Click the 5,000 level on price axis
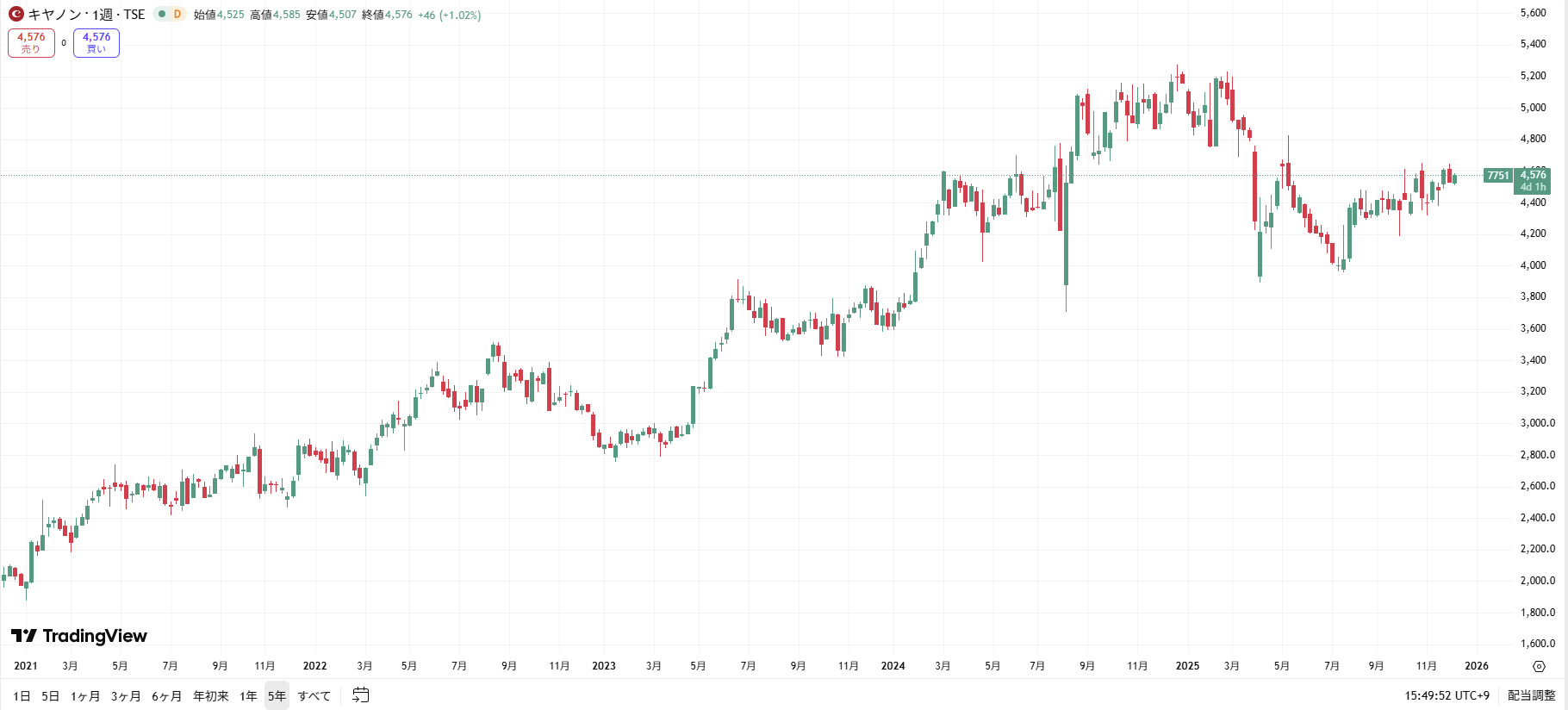Viewport: 1568px width, 710px height. tap(1533, 108)
